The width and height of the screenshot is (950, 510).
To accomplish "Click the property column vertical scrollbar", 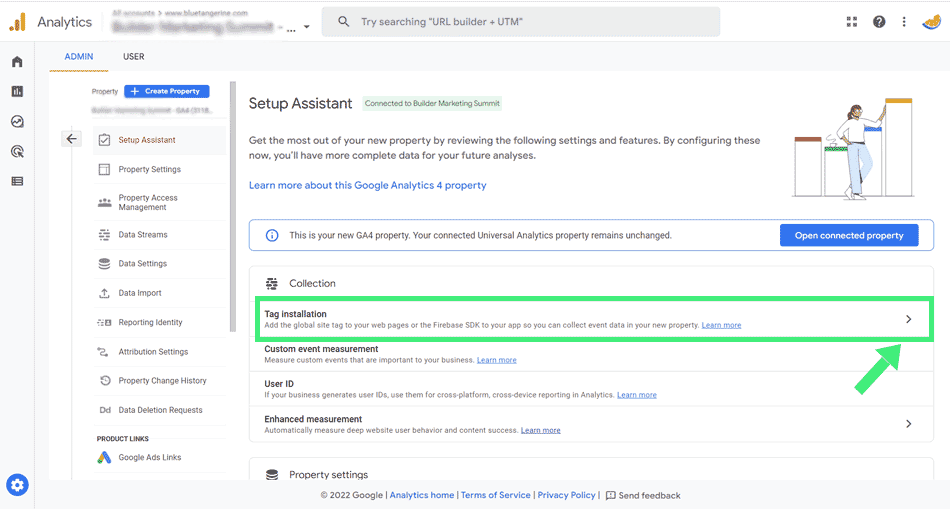I will (x=233, y=200).
